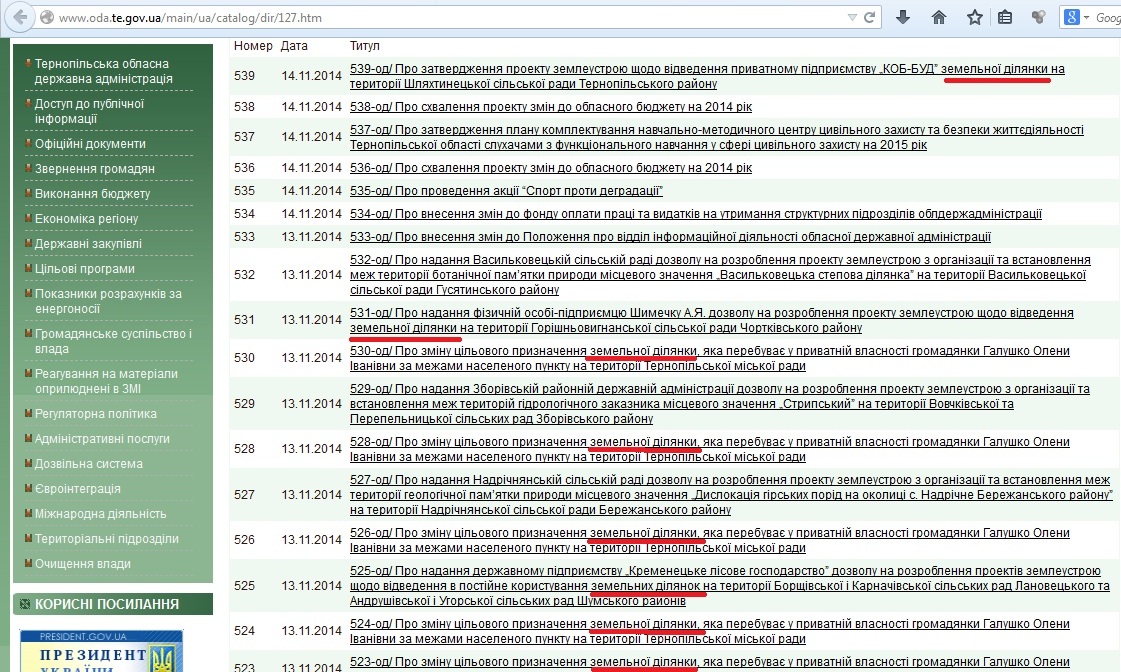The width and height of the screenshot is (1121, 672).
Task: Click the Google search engine icon
Action: tap(1072, 17)
